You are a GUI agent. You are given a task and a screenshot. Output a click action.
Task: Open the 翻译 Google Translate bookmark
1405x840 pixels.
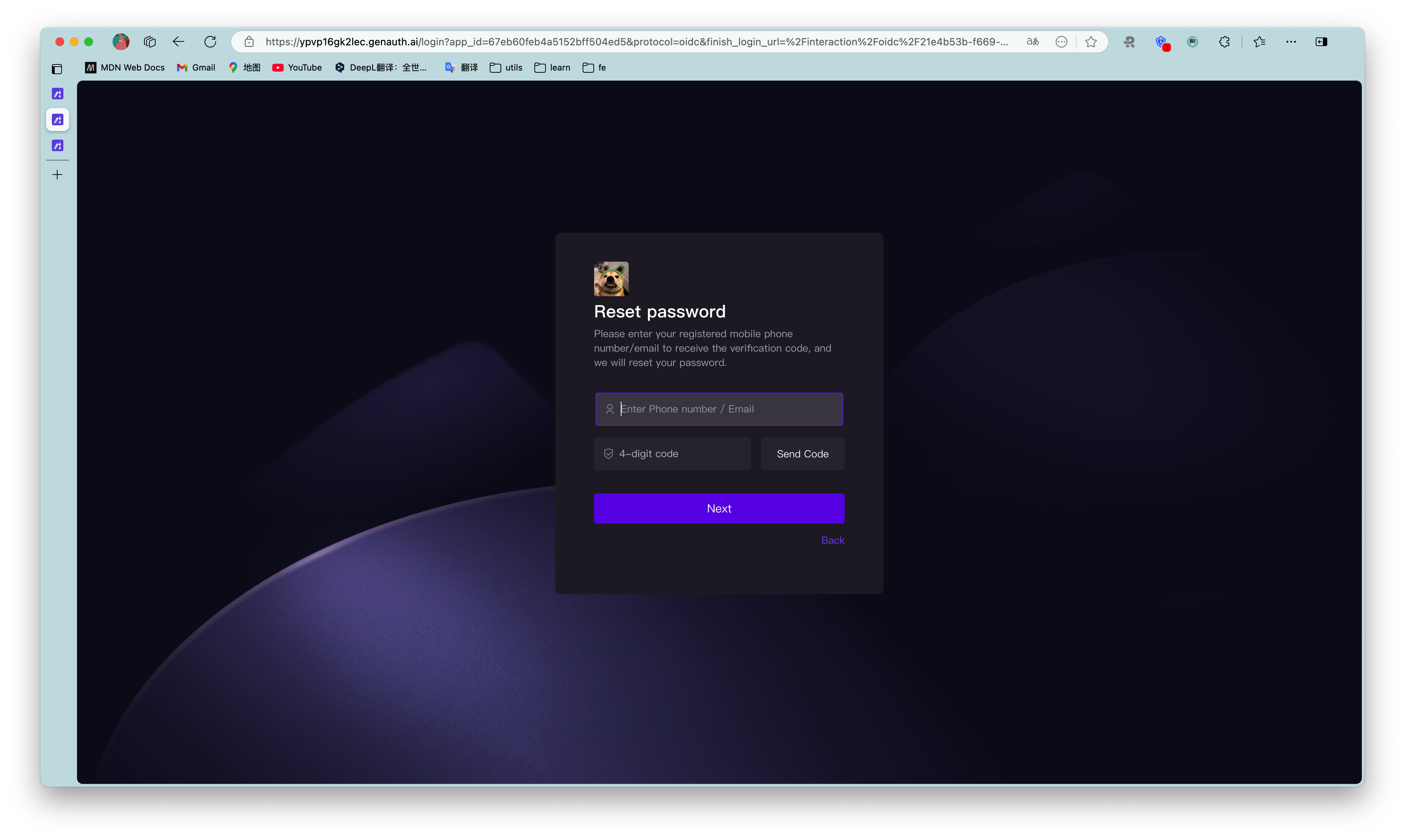pos(462,67)
